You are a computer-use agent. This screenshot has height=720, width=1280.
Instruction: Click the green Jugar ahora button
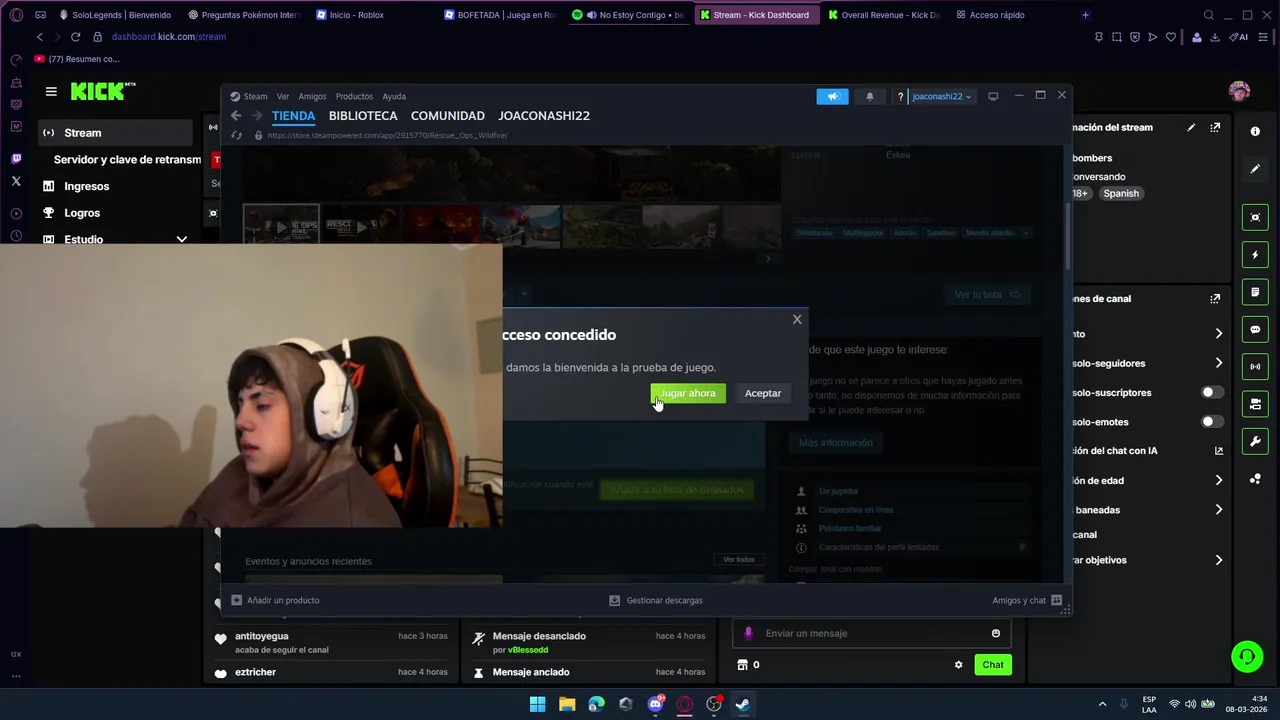[x=687, y=393]
